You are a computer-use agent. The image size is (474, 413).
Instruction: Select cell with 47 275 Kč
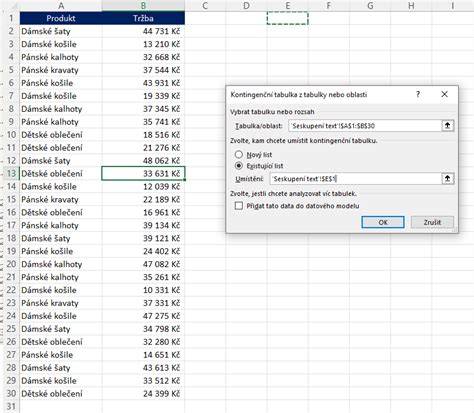click(143, 316)
